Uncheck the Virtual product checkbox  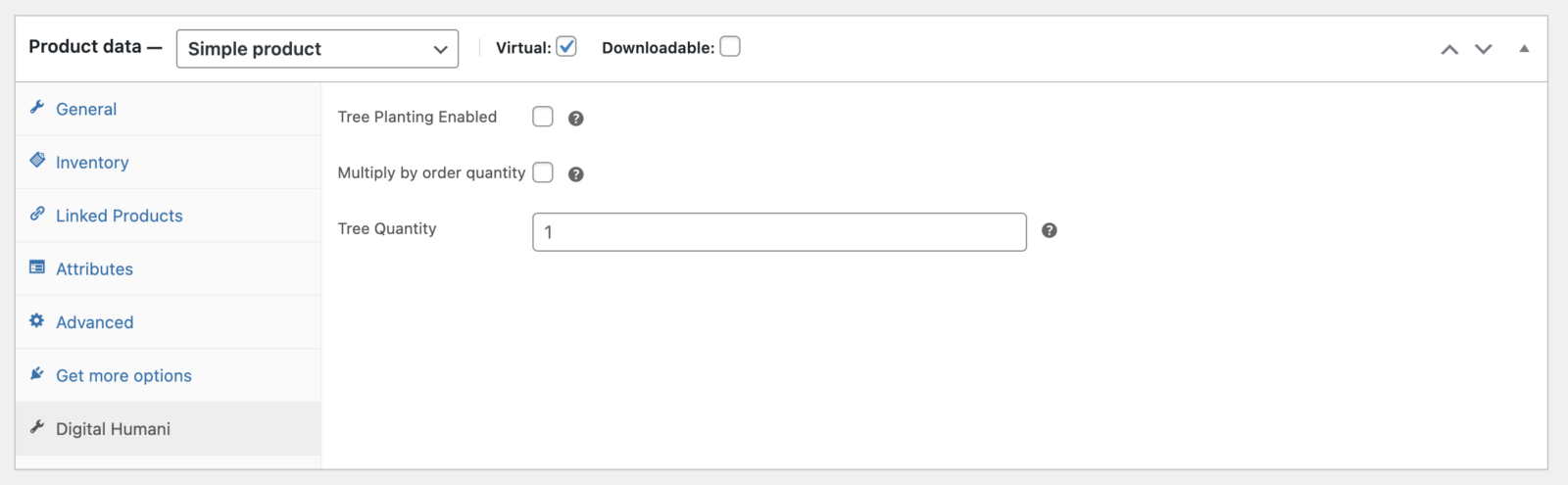click(566, 46)
